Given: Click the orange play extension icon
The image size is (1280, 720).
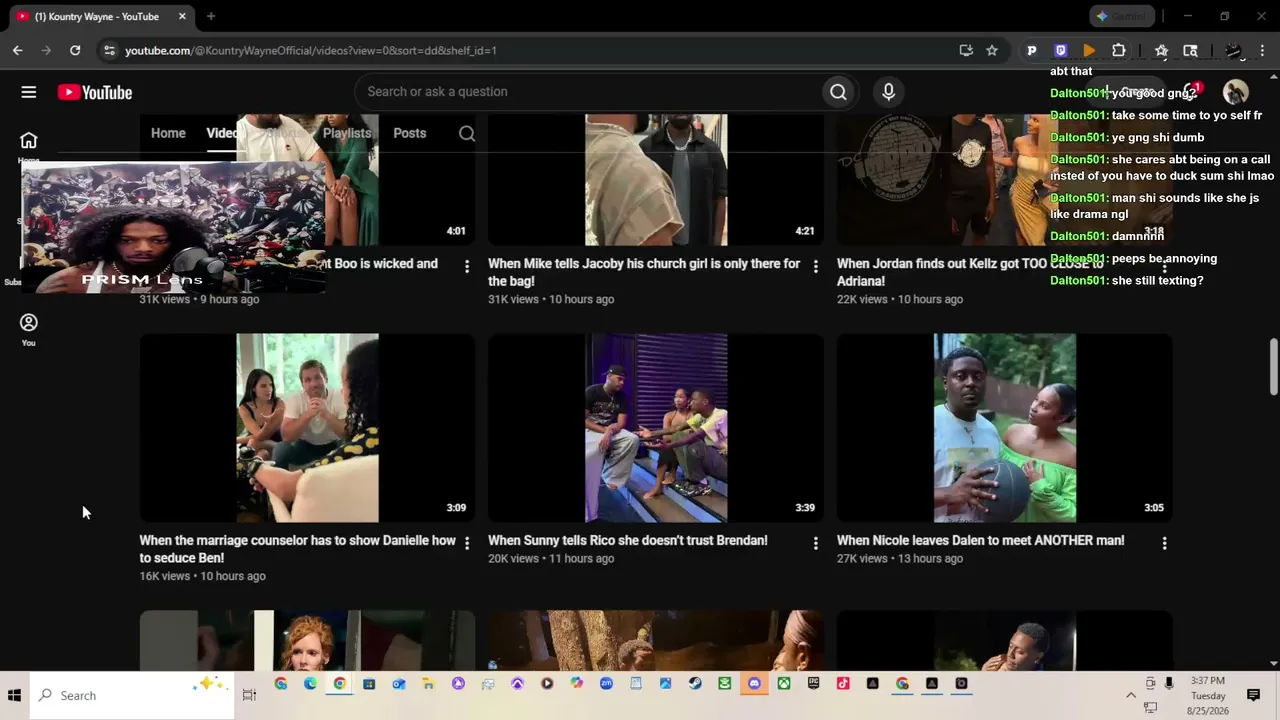Looking at the screenshot, I should click(1090, 50).
